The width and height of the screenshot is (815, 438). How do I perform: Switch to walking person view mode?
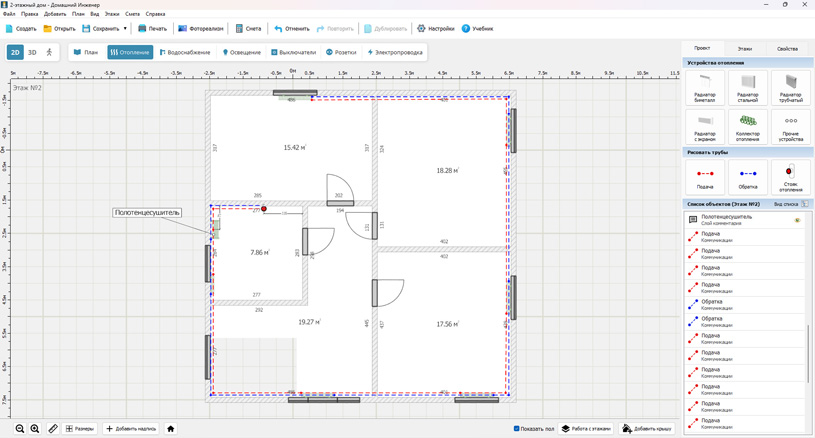coord(49,52)
